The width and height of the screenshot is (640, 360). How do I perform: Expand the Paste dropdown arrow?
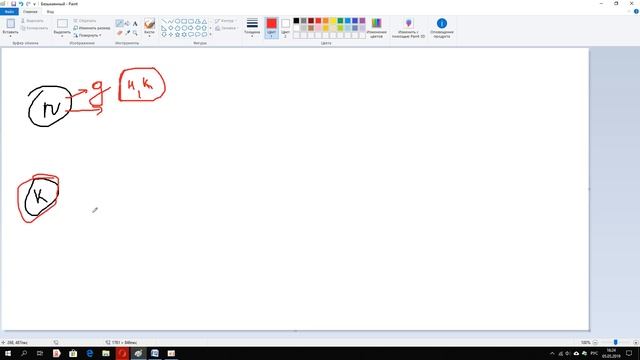click(x=11, y=36)
